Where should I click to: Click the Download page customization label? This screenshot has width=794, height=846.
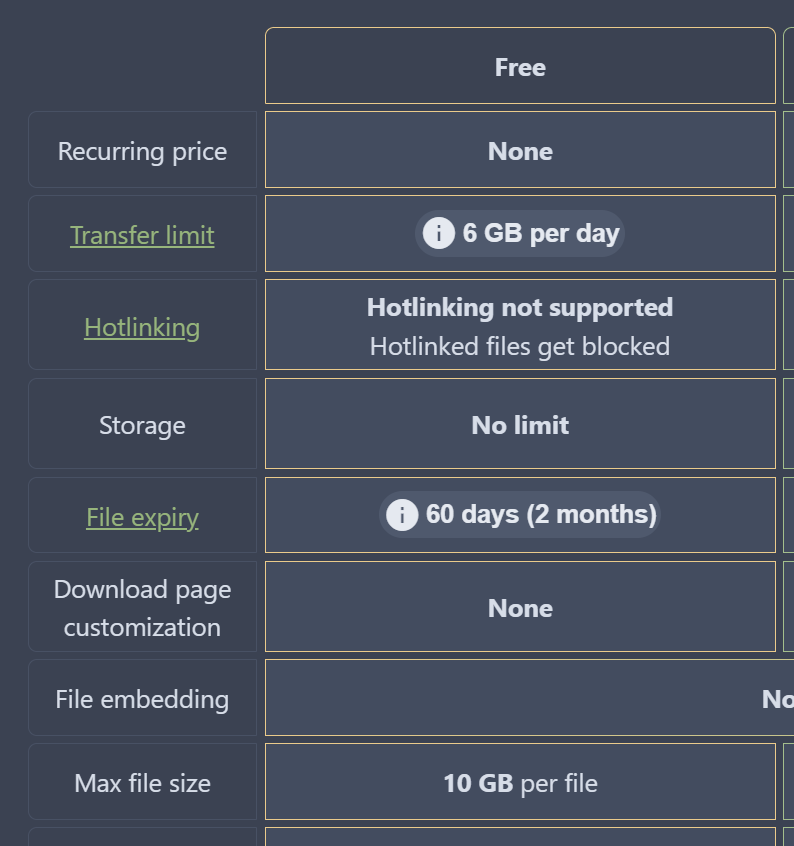point(142,608)
